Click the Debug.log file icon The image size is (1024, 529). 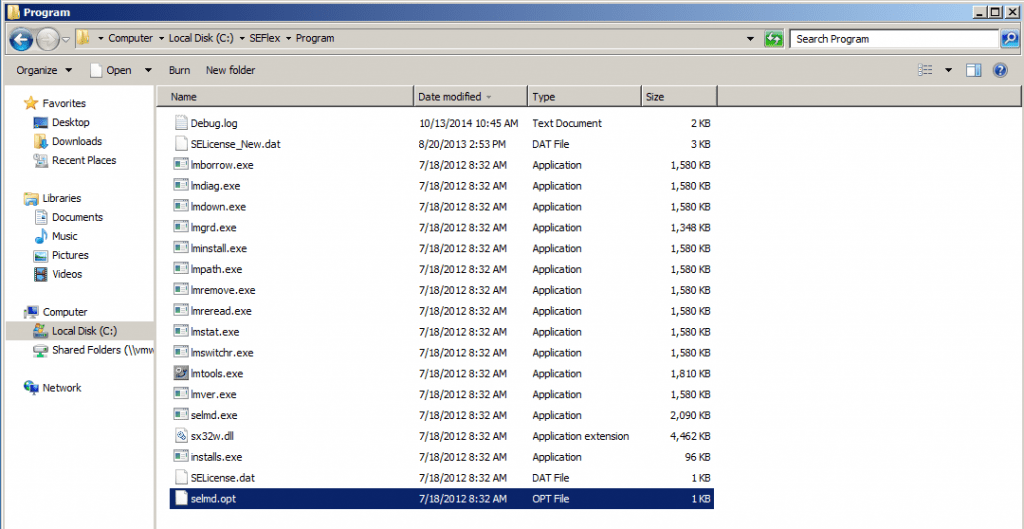tap(181, 123)
